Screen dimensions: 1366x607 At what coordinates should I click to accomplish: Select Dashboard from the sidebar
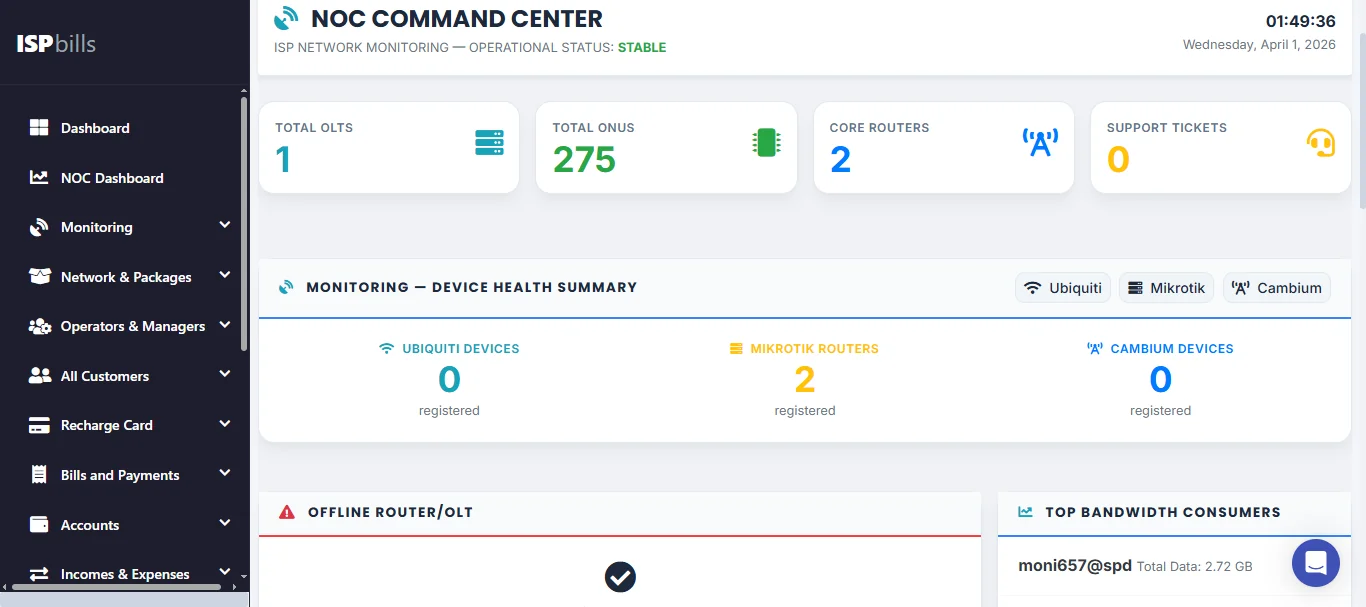(x=95, y=128)
